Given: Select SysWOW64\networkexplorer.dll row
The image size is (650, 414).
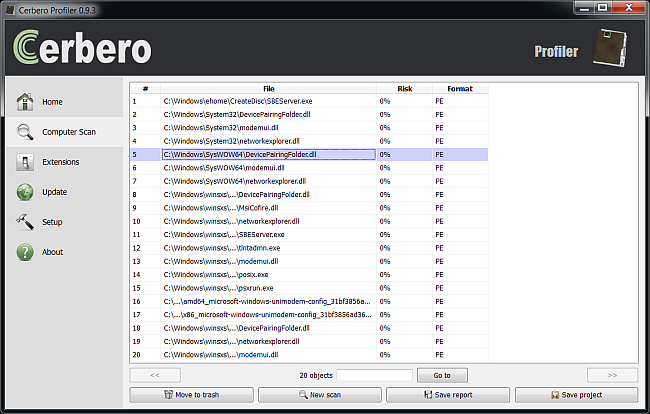Looking at the screenshot, I should (309, 181).
